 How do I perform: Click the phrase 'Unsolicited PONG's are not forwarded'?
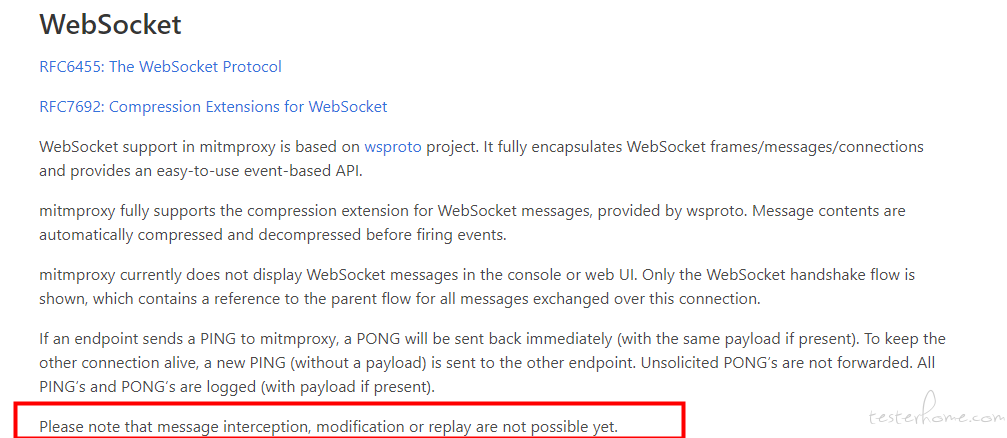[x=782, y=363]
